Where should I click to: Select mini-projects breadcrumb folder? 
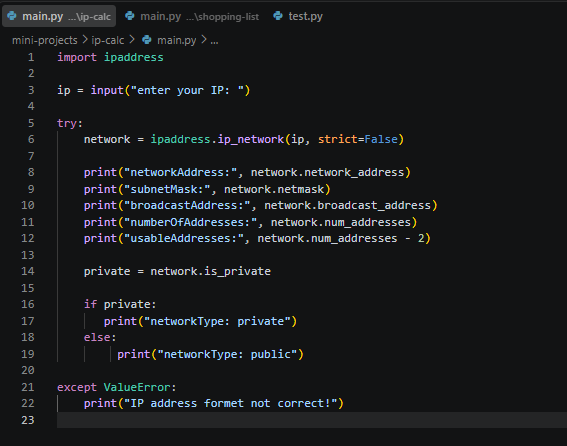[x=44, y=40]
